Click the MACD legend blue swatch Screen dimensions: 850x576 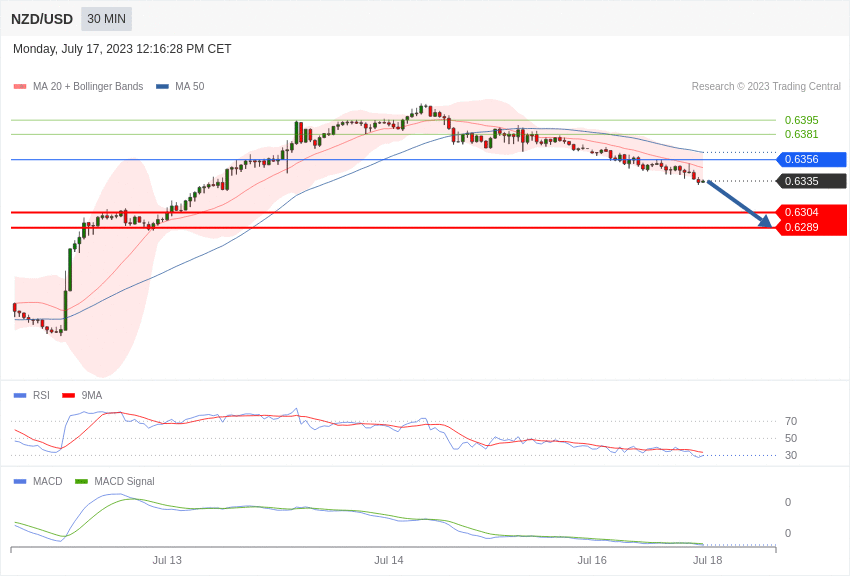point(20,481)
